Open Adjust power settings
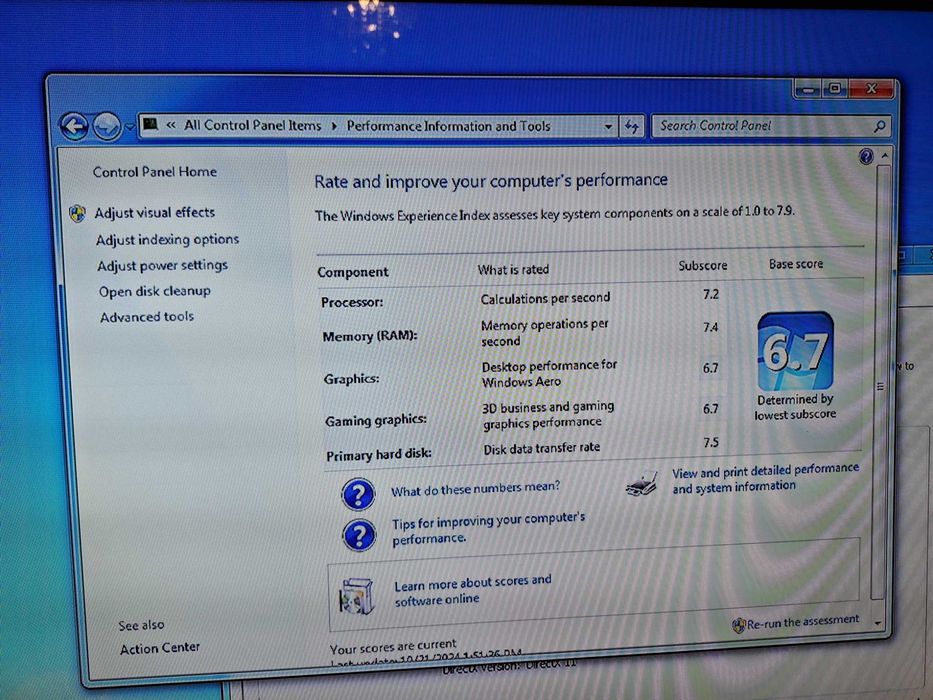Screen dimensions: 933x700 click(x=162, y=265)
